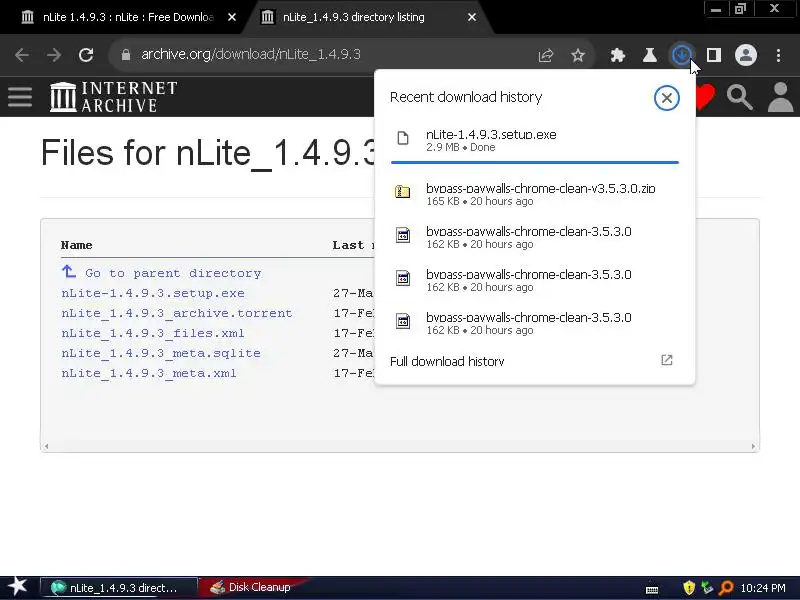Click the orange magnifier tray icon

pyautogui.click(x=725, y=588)
